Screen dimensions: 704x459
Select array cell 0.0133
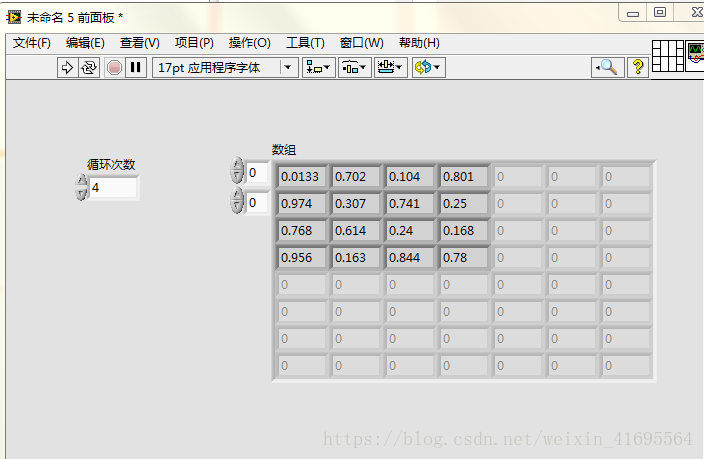point(301,177)
